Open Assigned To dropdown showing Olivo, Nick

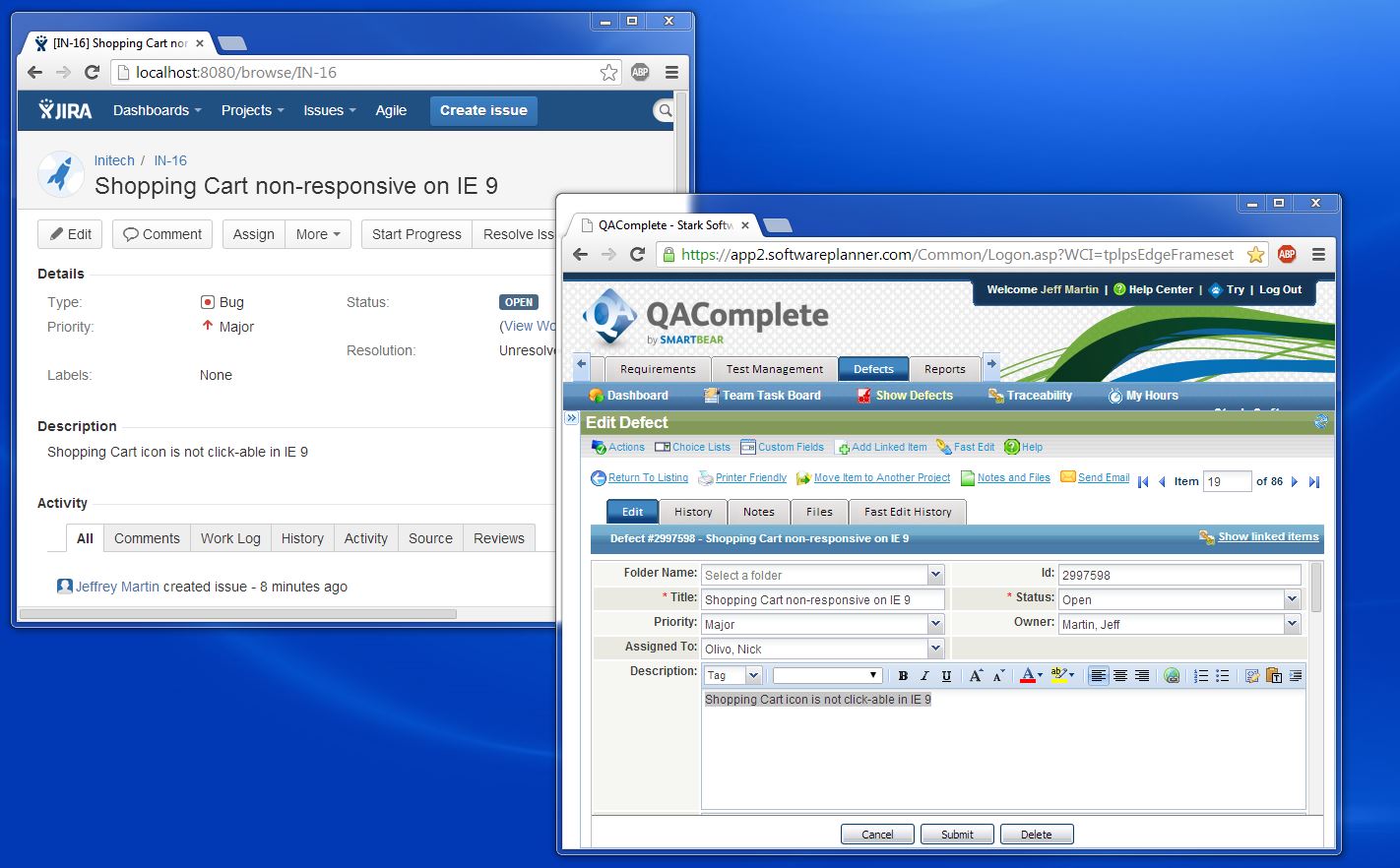[x=936, y=649]
